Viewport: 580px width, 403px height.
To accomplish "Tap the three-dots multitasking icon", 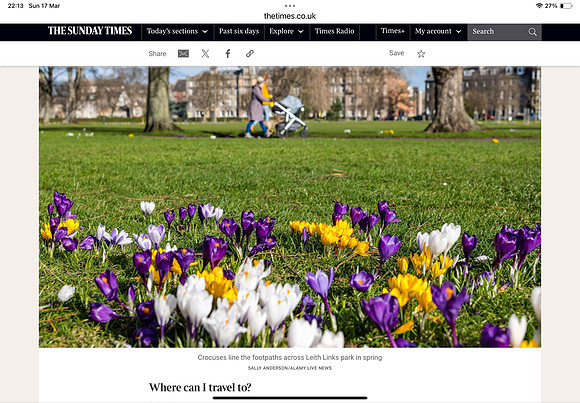I will coord(290,6).
